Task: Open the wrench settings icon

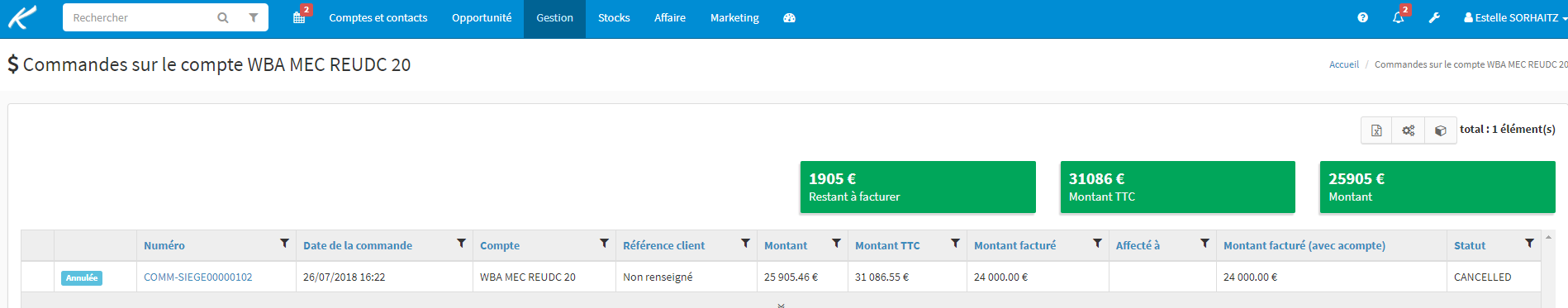Action: 1434,17
